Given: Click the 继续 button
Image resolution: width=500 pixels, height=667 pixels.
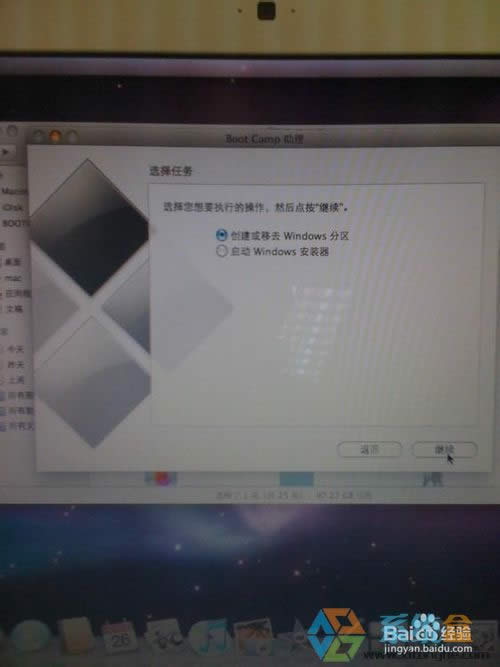Looking at the screenshot, I should [x=444, y=450].
